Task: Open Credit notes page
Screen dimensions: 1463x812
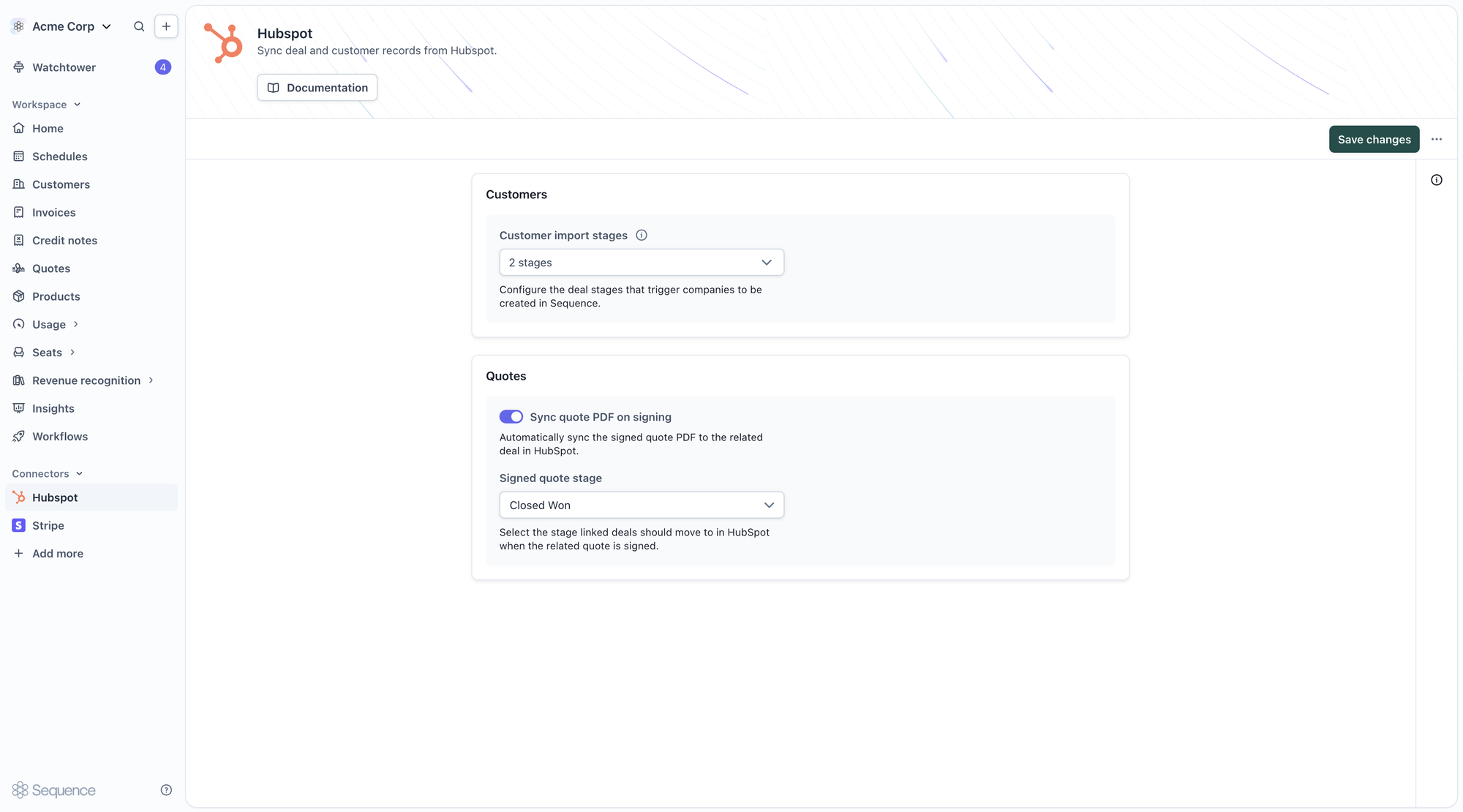Action: tap(64, 241)
